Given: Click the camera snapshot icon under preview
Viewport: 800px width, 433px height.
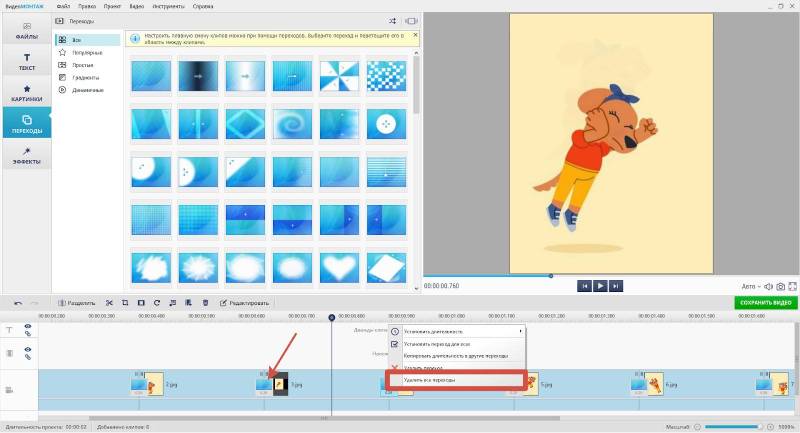Looking at the screenshot, I should (781, 287).
